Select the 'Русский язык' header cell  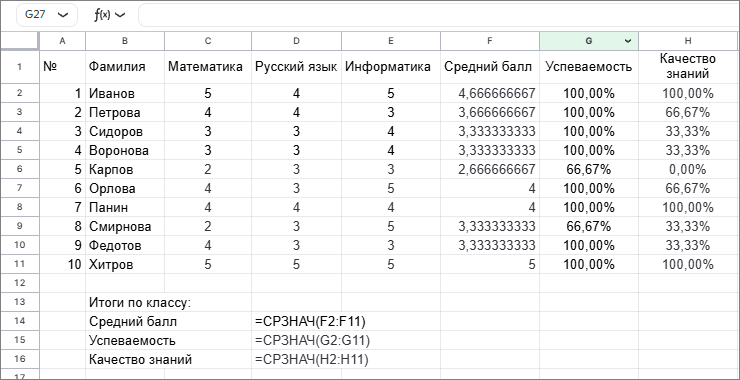(296, 67)
